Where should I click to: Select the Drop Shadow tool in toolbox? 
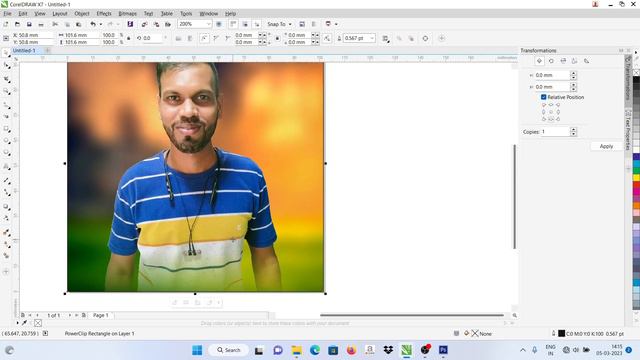(6, 207)
